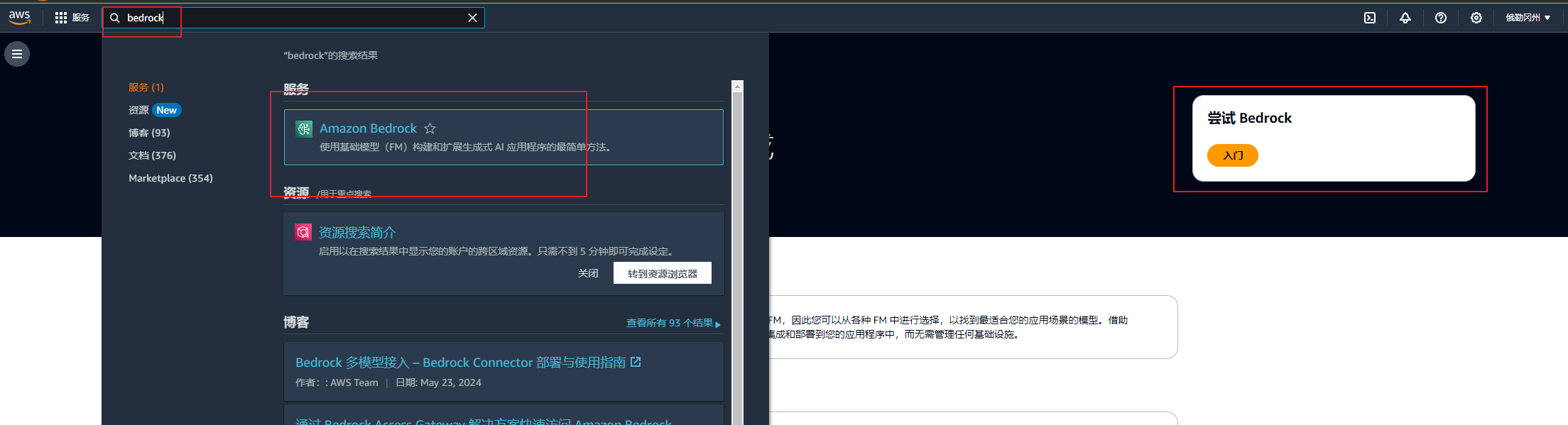Open the notifications bell
Screen dimensions: 1568x425
pyautogui.click(x=1405, y=18)
